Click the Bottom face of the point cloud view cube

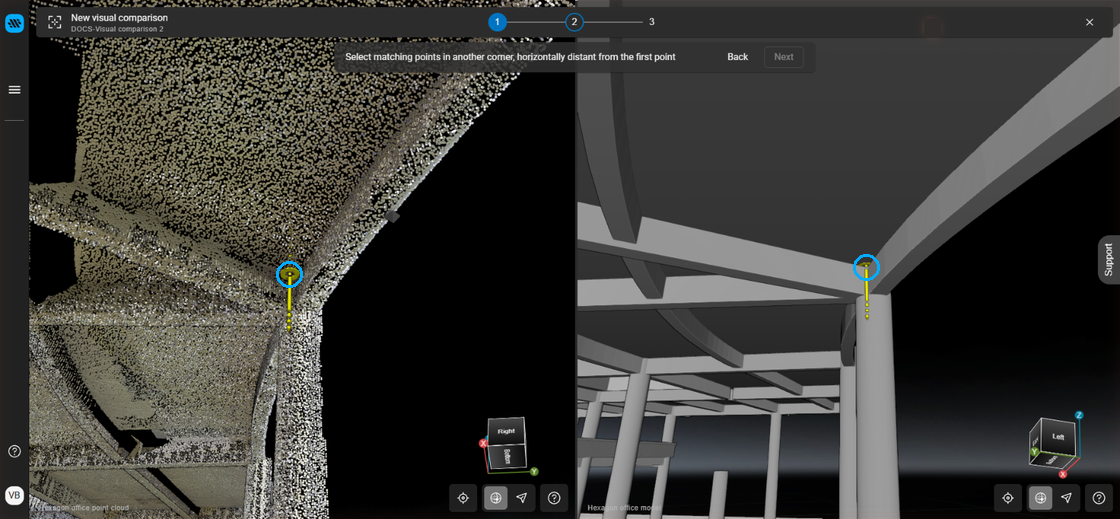point(507,457)
